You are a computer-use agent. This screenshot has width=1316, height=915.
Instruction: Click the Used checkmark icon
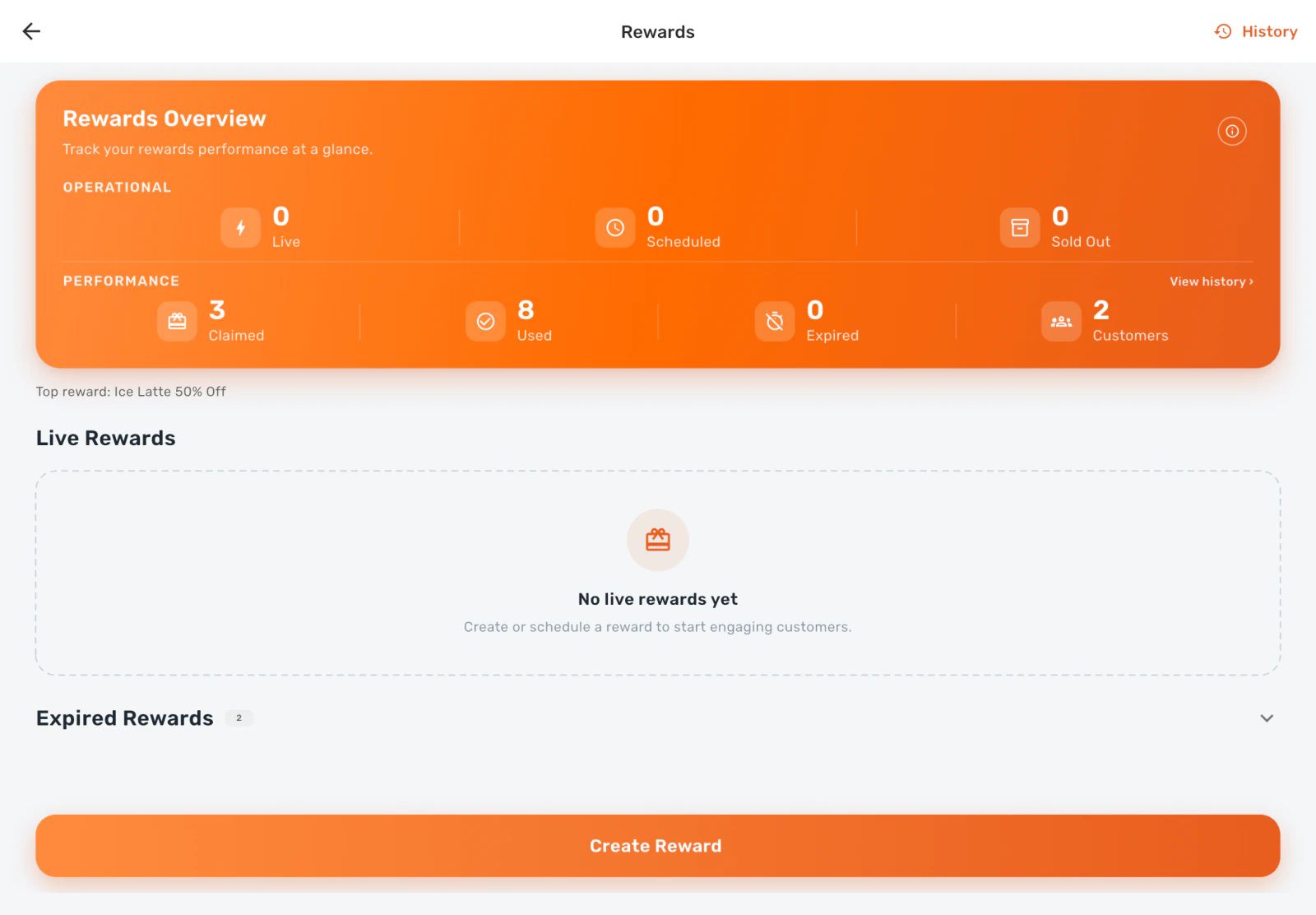pyautogui.click(x=485, y=321)
